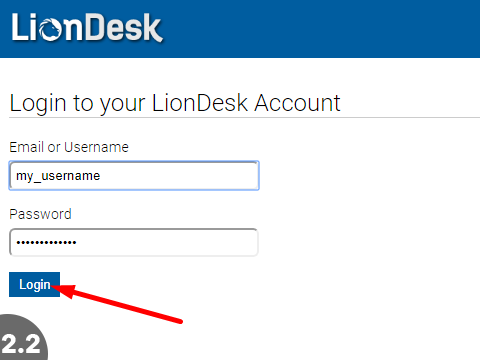The height and width of the screenshot is (360, 480).
Task: Click the blue Login button
Action: [34, 284]
